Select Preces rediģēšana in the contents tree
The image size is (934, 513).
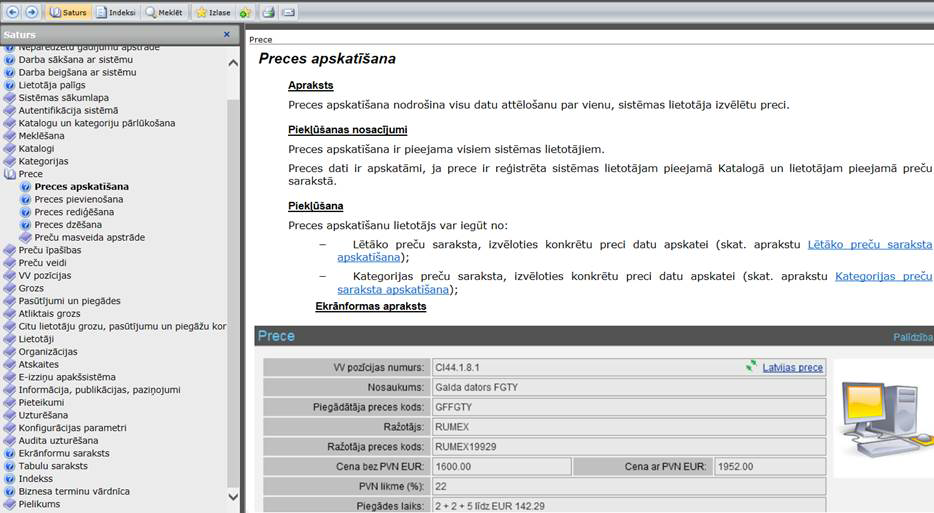click(74, 212)
